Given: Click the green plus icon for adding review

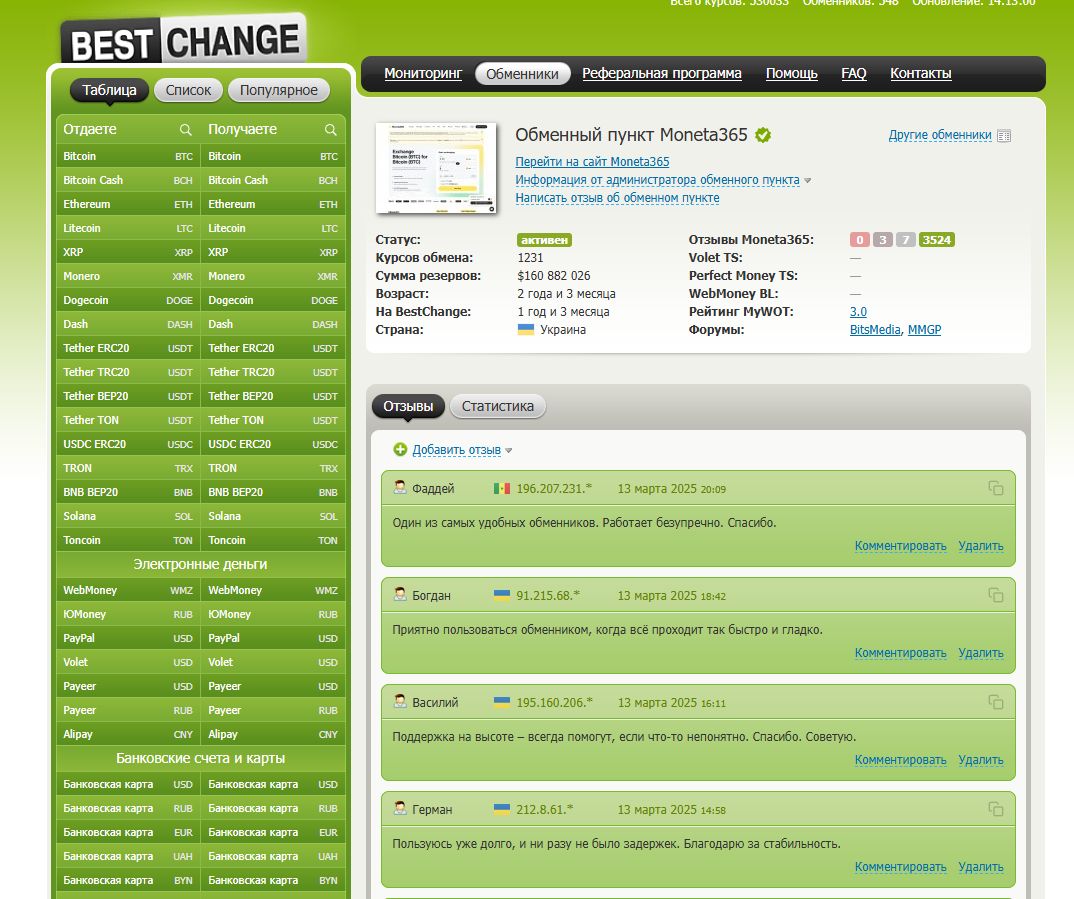Looking at the screenshot, I should [400, 449].
